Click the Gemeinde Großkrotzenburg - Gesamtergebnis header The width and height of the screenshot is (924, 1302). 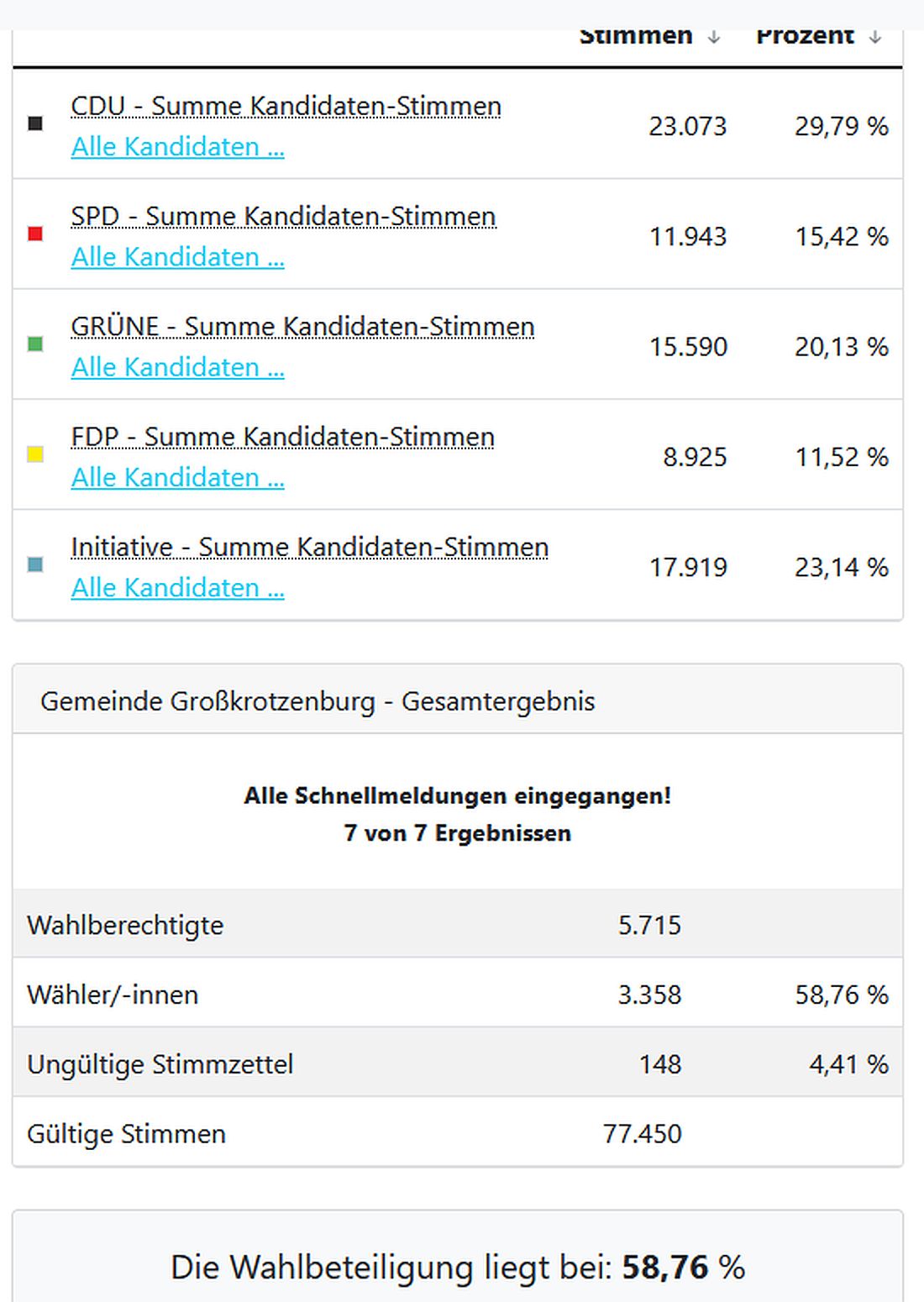pyautogui.click(x=318, y=701)
